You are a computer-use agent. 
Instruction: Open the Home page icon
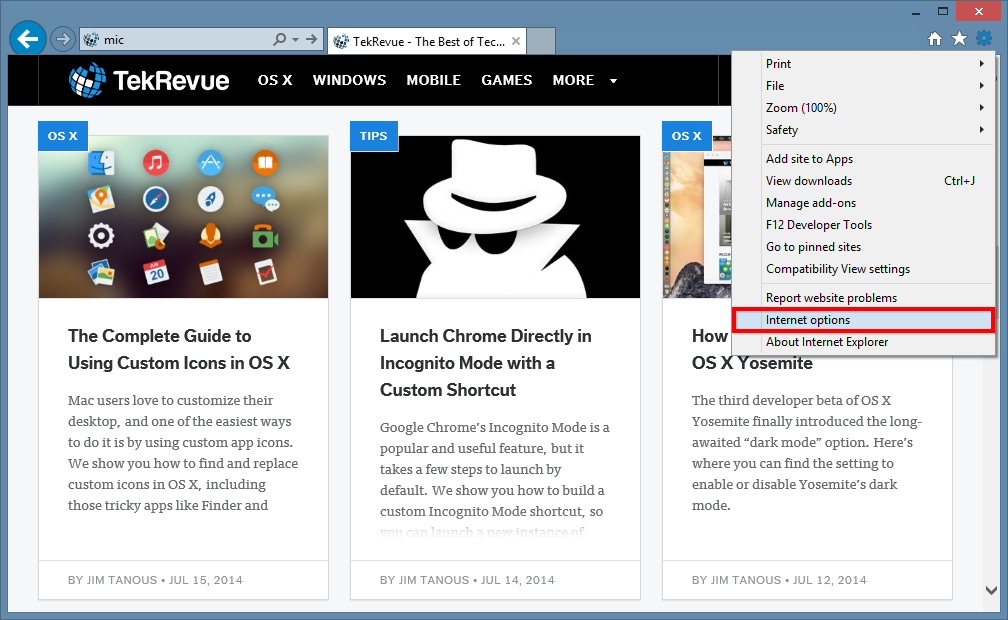[935, 39]
